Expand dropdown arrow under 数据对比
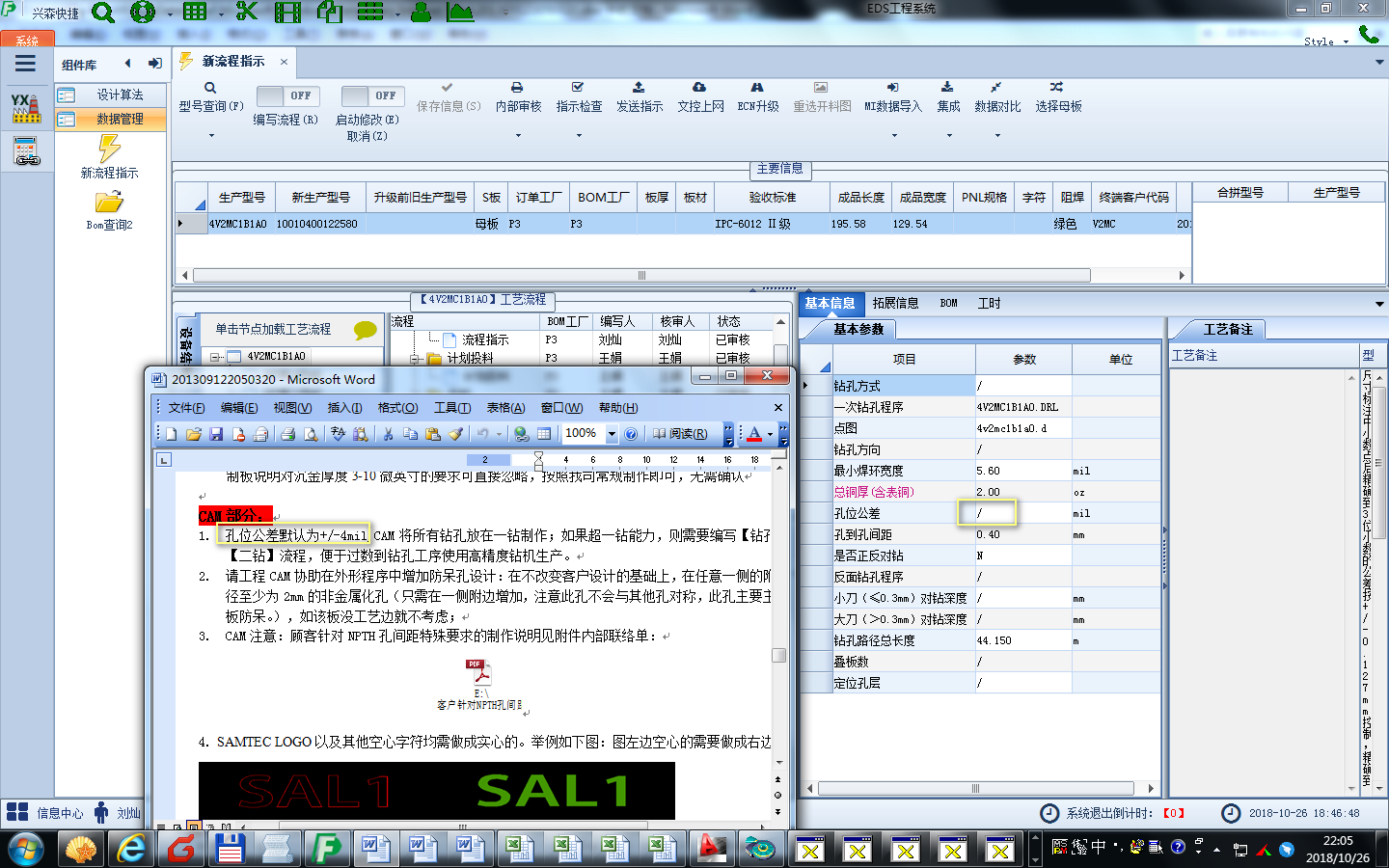The image size is (1389, 868). 997,135
